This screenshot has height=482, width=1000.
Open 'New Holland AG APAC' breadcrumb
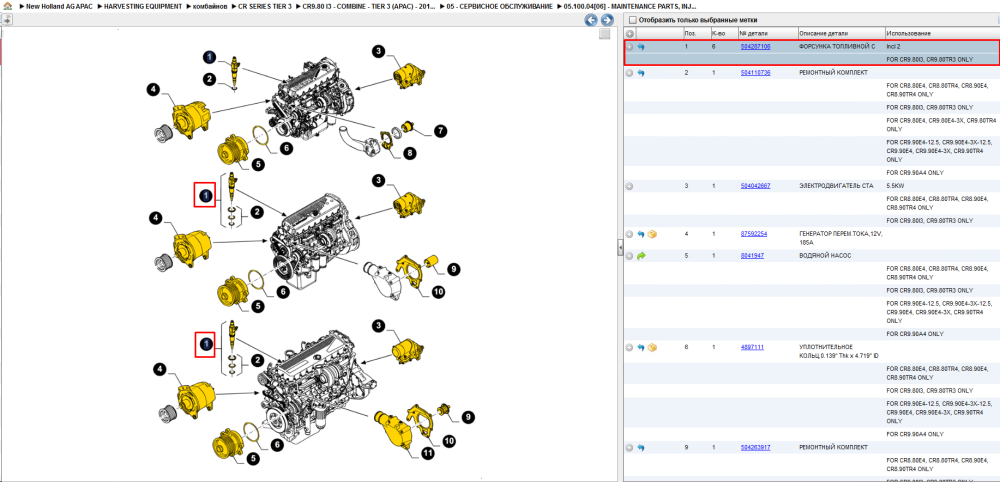click(x=58, y=6)
